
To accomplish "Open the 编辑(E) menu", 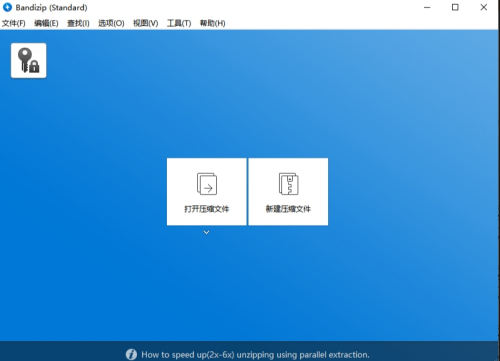I will 46,23.
